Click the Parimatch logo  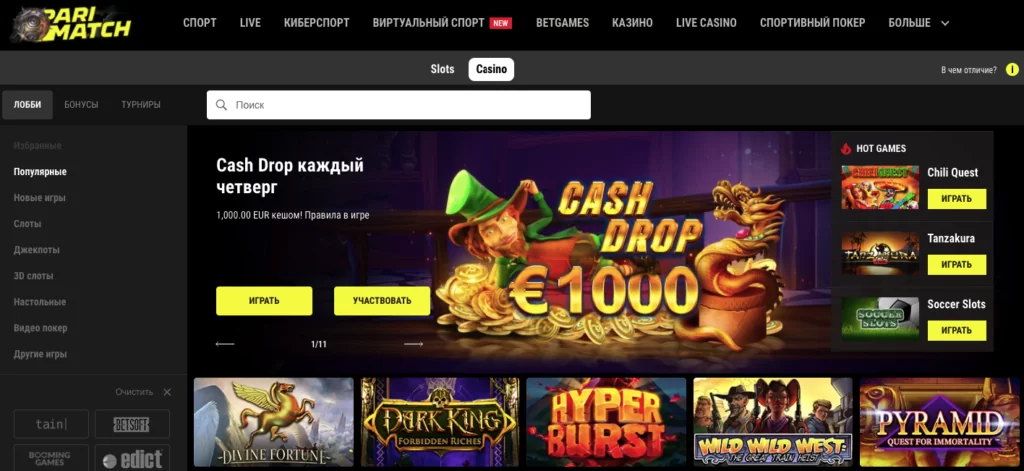click(72, 24)
